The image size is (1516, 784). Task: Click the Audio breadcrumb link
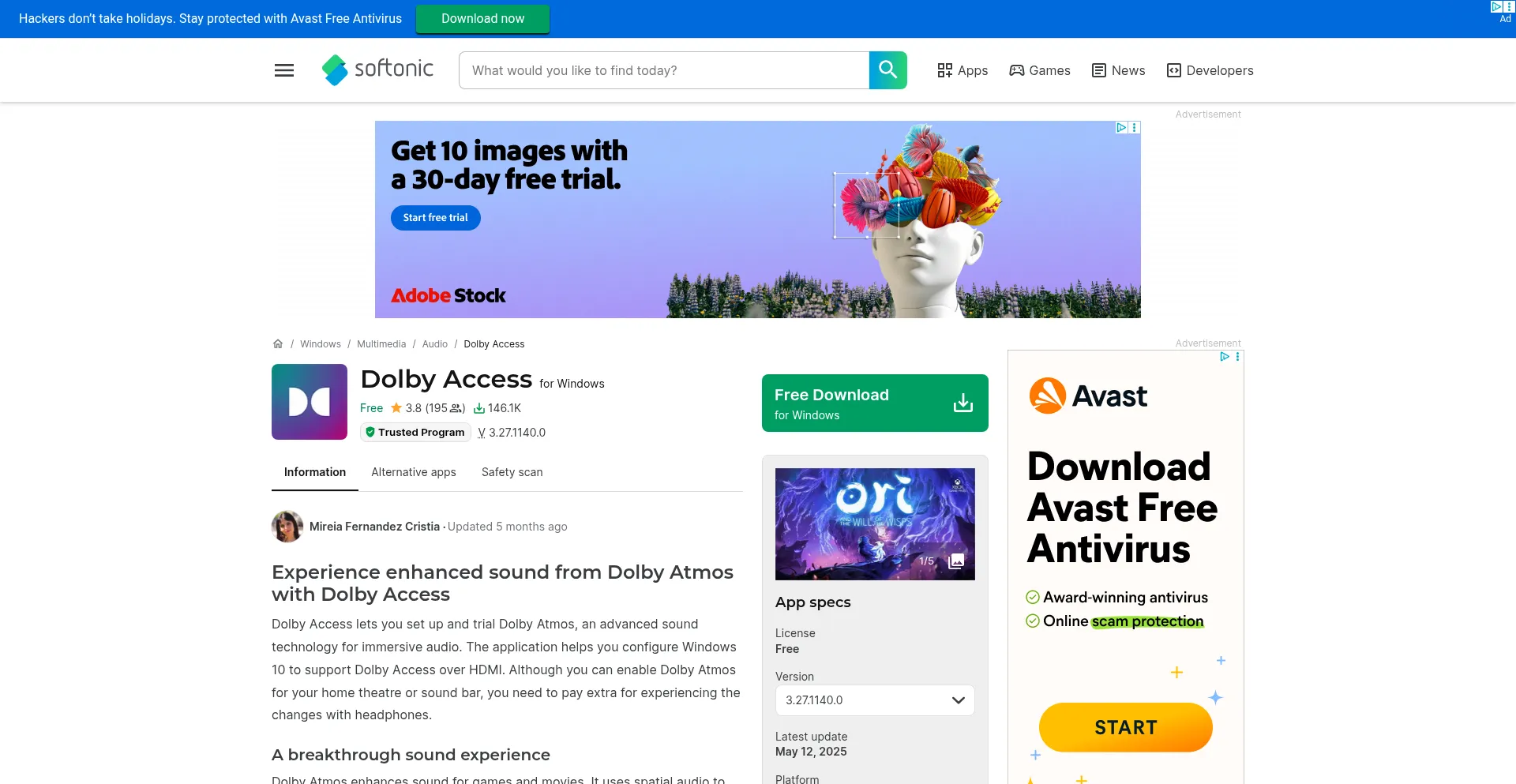(434, 344)
